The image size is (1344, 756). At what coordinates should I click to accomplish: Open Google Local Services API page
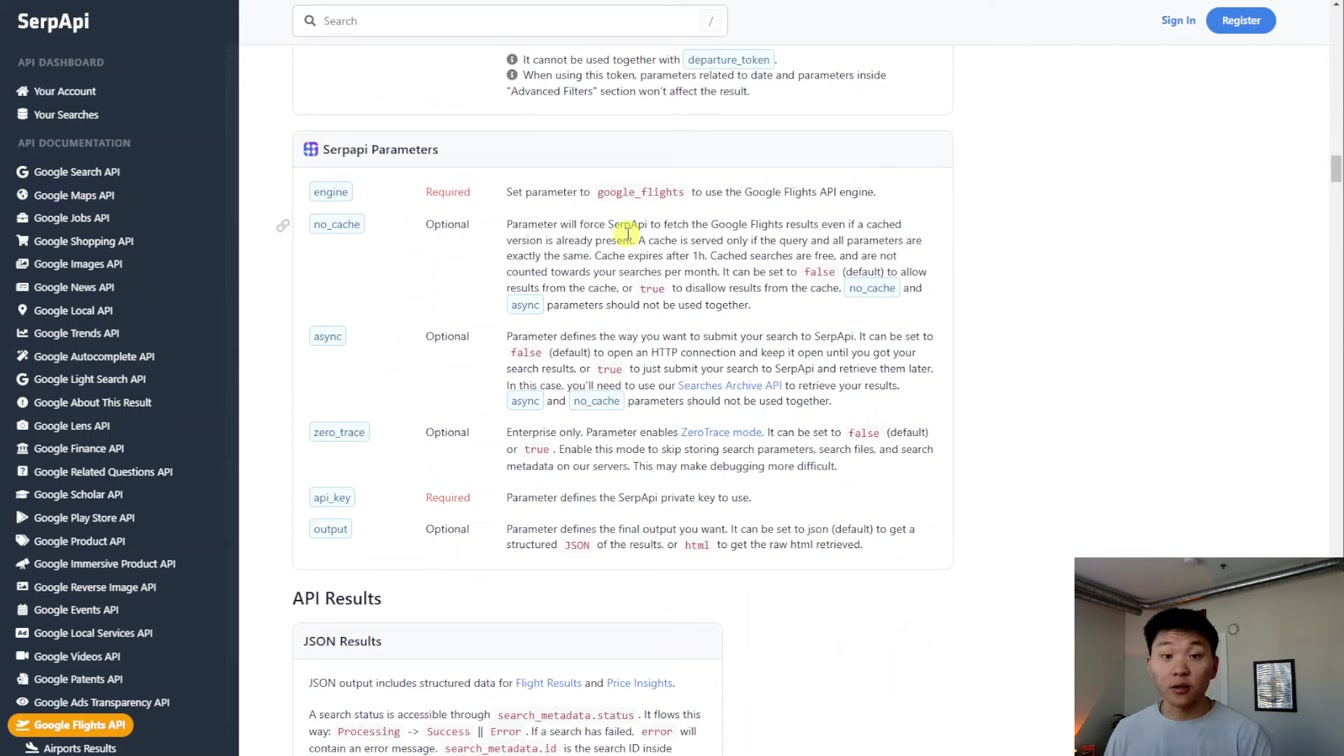click(93, 633)
